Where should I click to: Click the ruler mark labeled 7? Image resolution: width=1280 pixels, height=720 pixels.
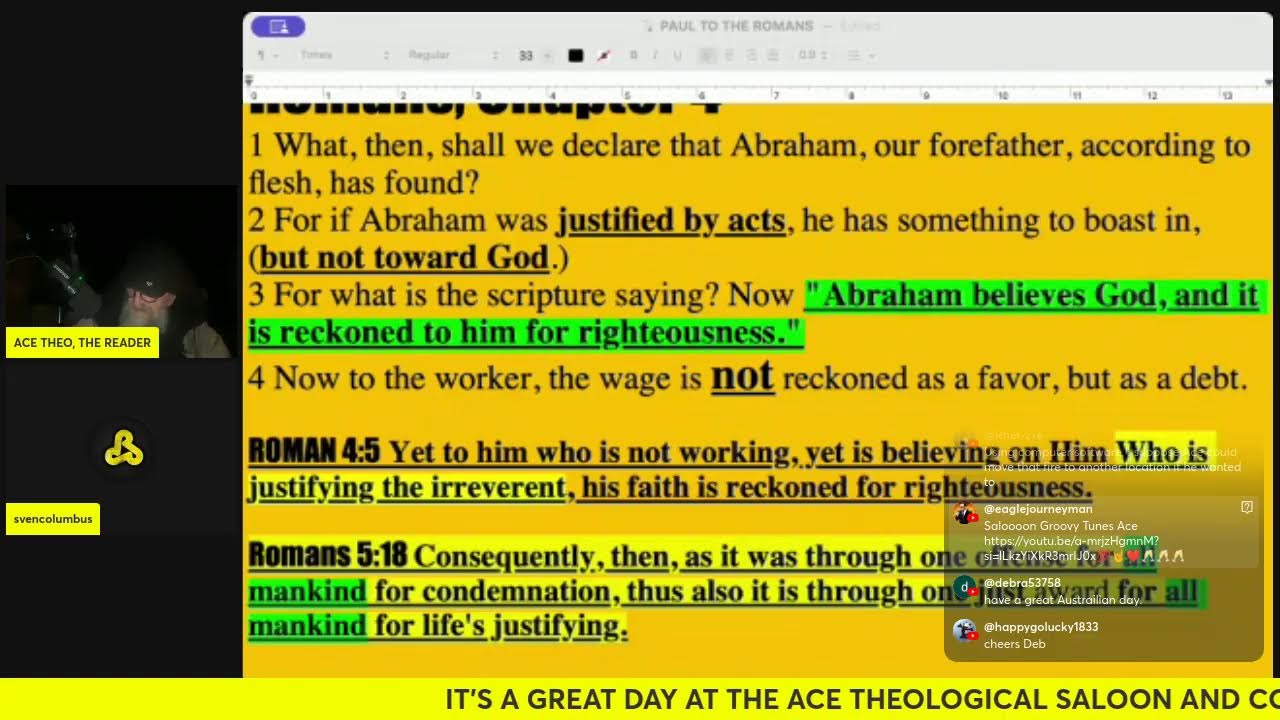pos(776,95)
